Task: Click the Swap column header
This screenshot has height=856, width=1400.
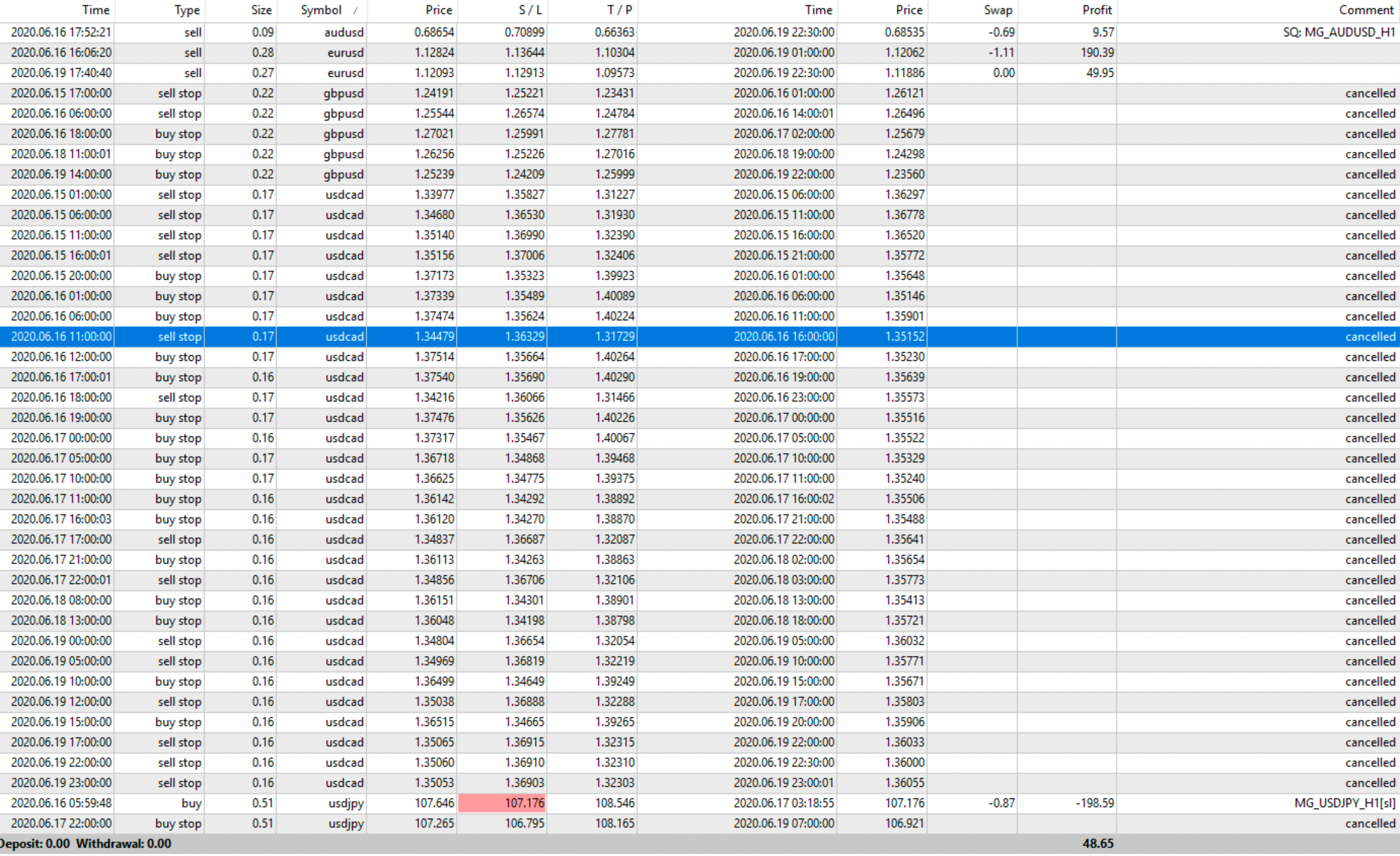Action: pos(998,10)
